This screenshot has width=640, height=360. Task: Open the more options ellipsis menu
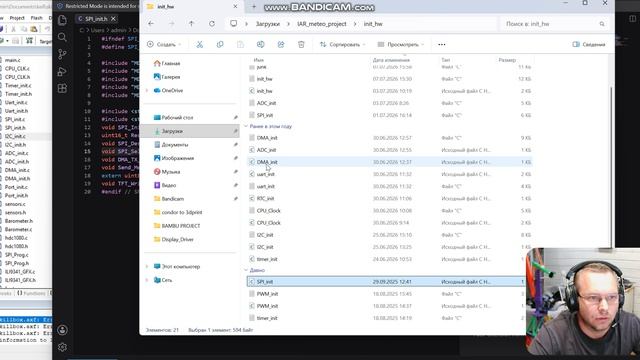tap(442, 44)
